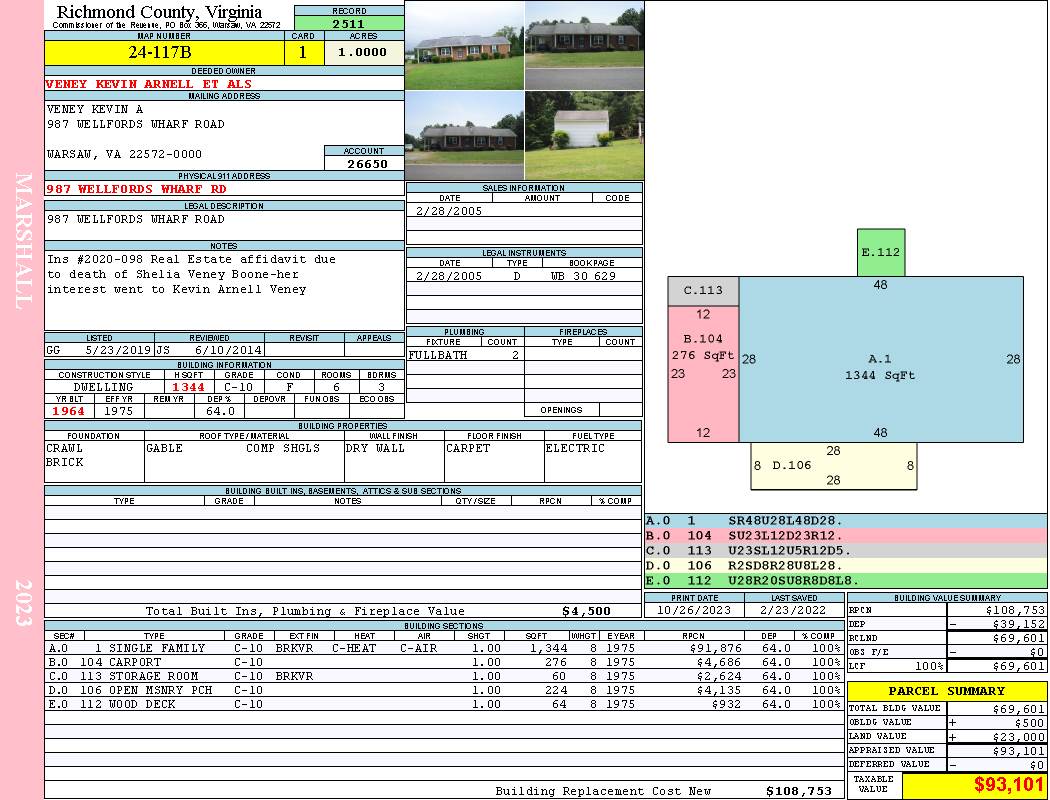This screenshot has height=800, width=1050.
Task: Click the A.1 1344 SqFt sketch area
Action: pyautogui.click(x=881, y=359)
